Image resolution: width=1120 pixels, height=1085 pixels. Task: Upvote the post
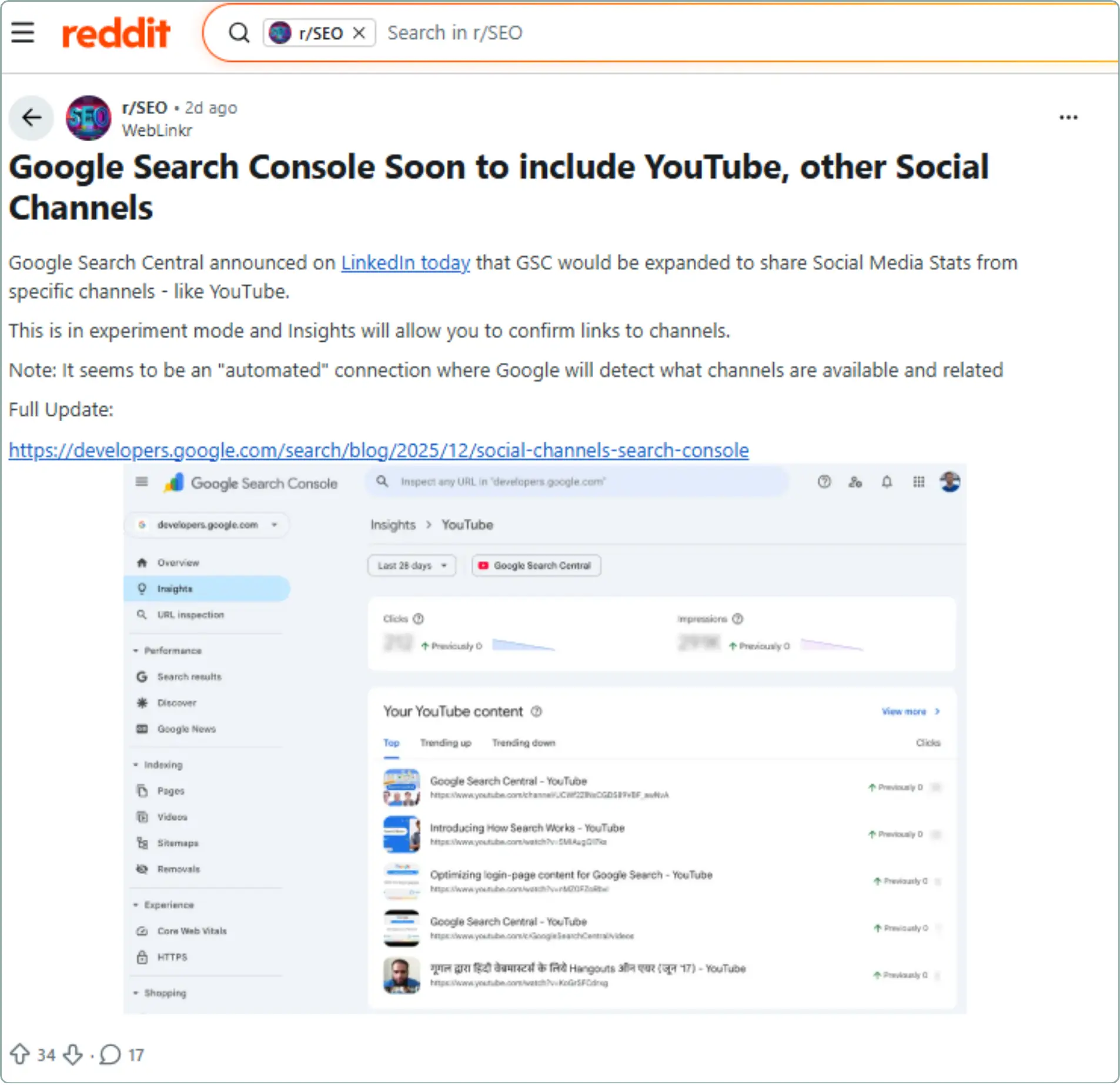point(22,1054)
